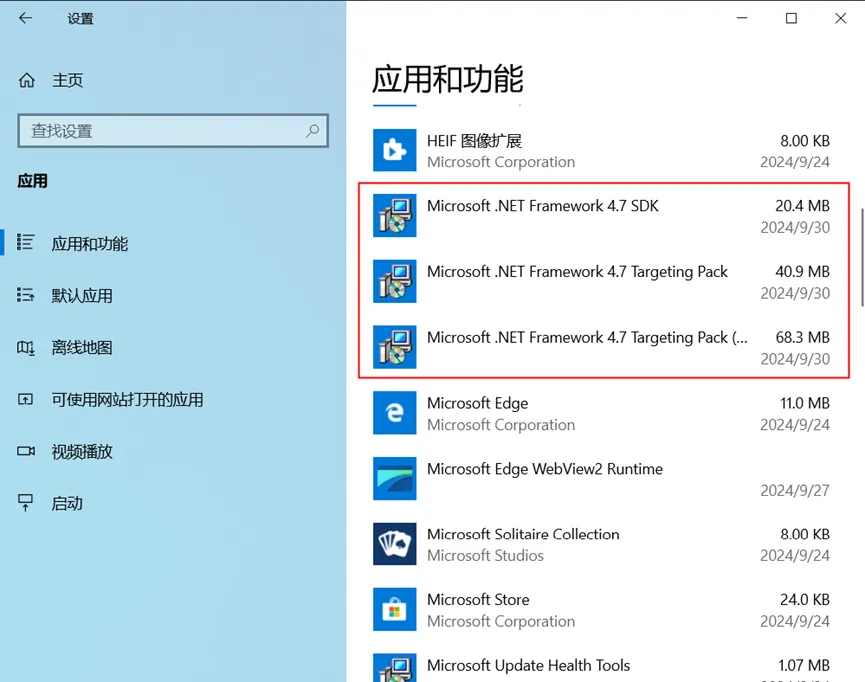The image size is (865, 682).
Task: Click icon of 68.3 MB Targeting Pack
Action: (394, 347)
